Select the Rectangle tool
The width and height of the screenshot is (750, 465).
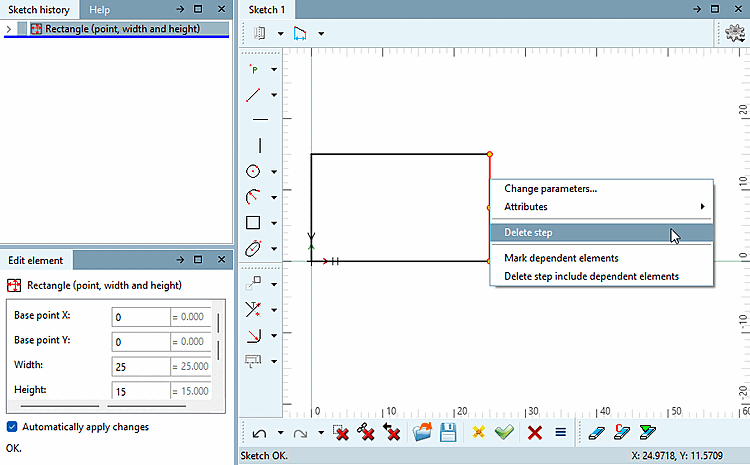pos(254,223)
